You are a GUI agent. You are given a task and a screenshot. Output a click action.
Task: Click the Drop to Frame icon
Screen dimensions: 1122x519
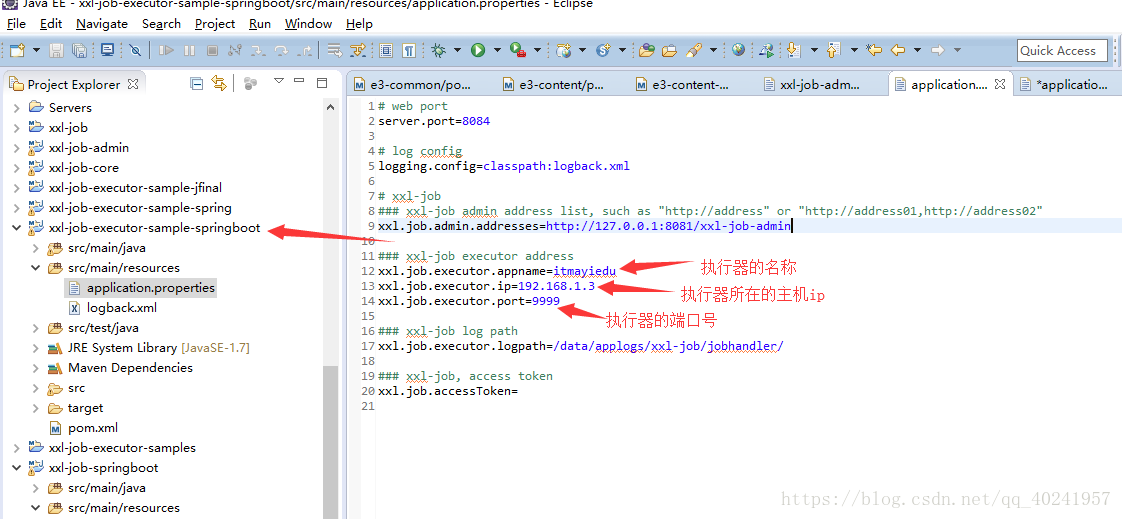[x=333, y=50]
